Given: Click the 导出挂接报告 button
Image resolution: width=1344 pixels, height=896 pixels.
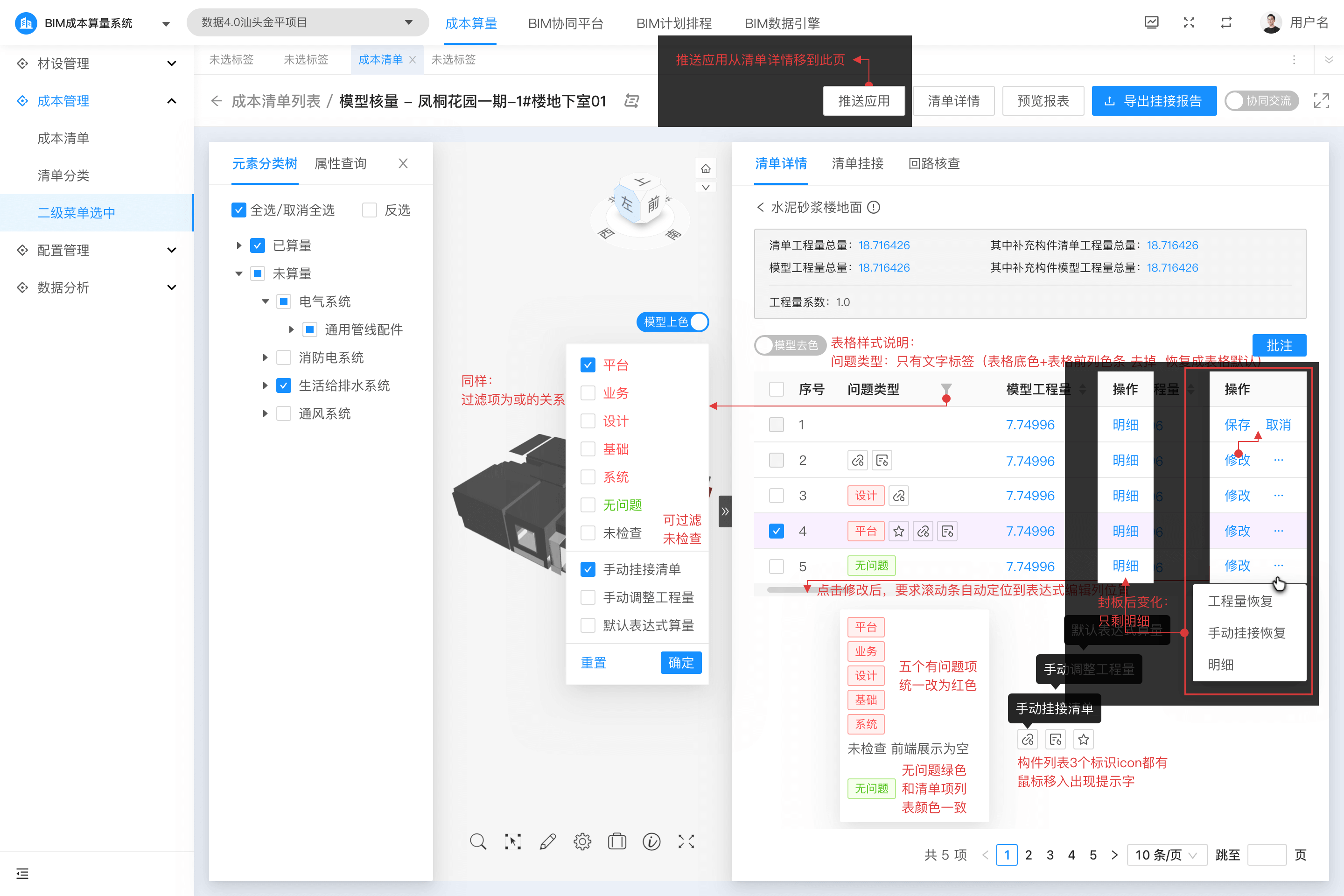Looking at the screenshot, I should point(1154,101).
